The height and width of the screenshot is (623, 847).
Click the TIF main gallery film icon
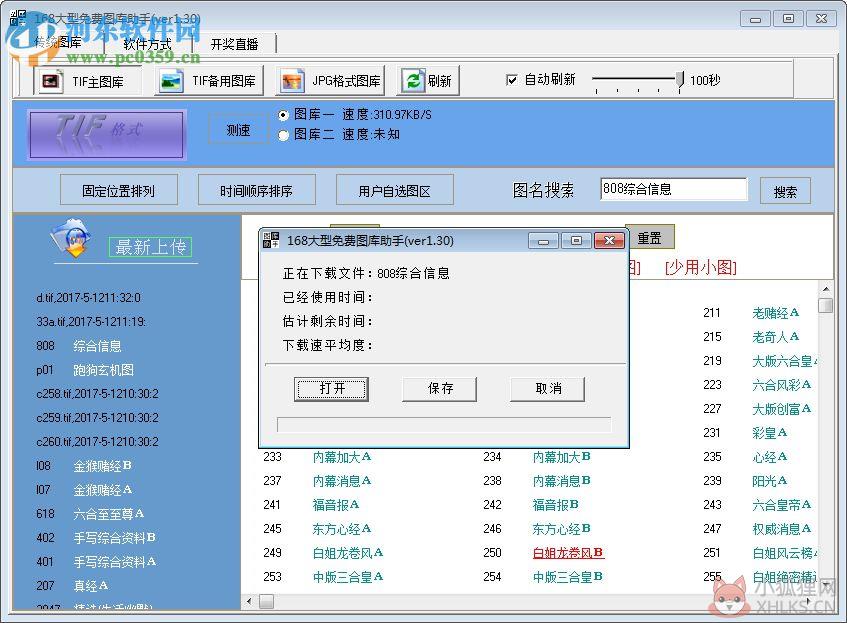(51, 81)
